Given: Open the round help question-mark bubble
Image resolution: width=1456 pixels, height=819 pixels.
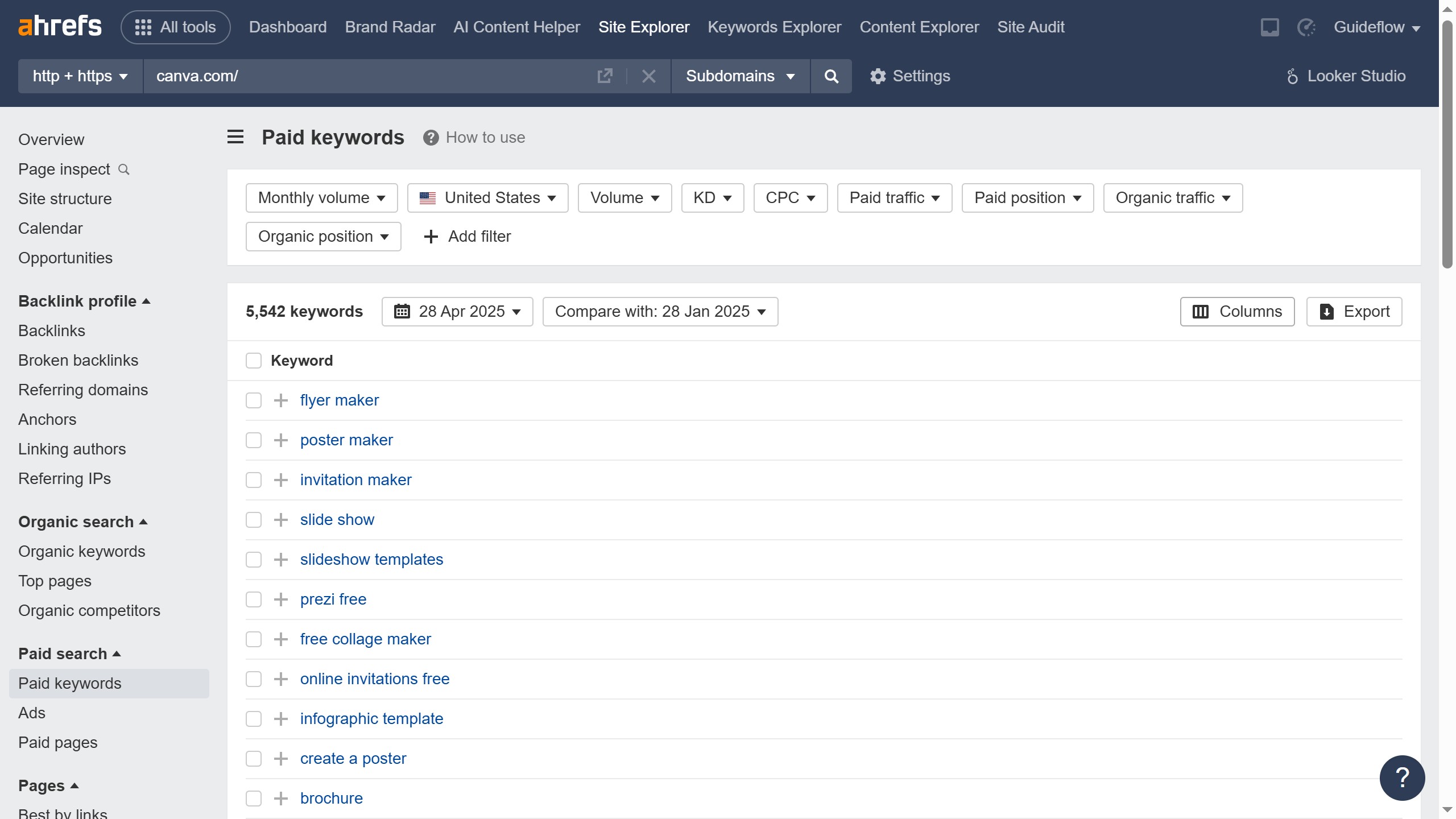Looking at the screenshot, I should tap(1401, 777).
